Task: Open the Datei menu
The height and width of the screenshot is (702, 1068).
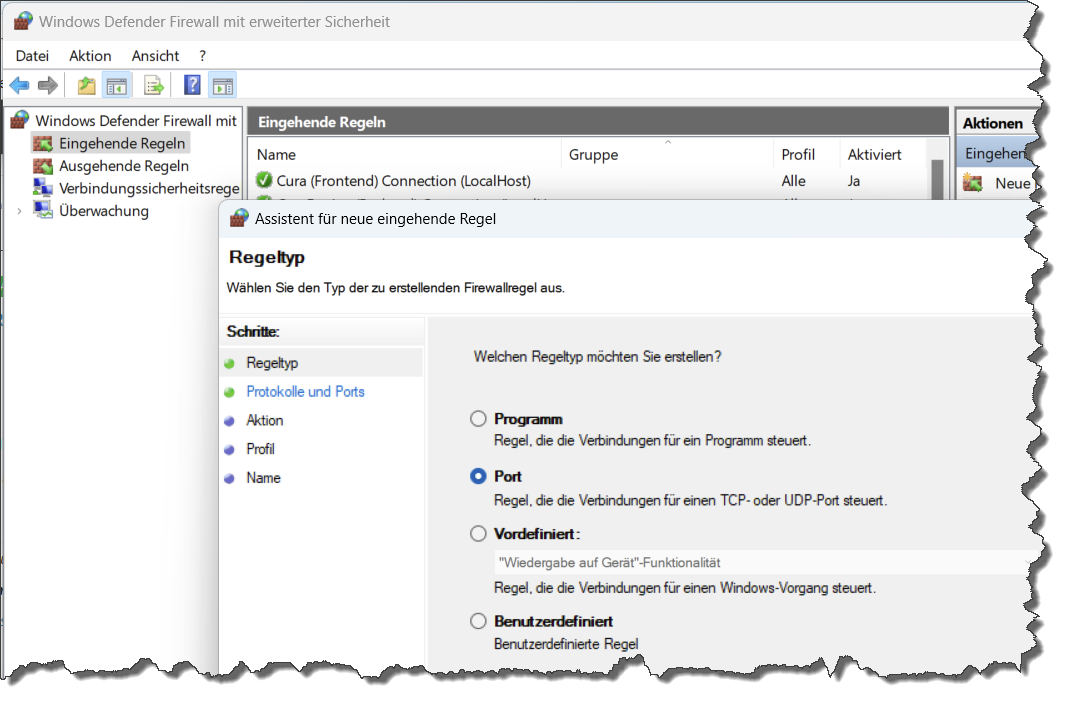Action: pyautogui.click(x=32, y=56)
